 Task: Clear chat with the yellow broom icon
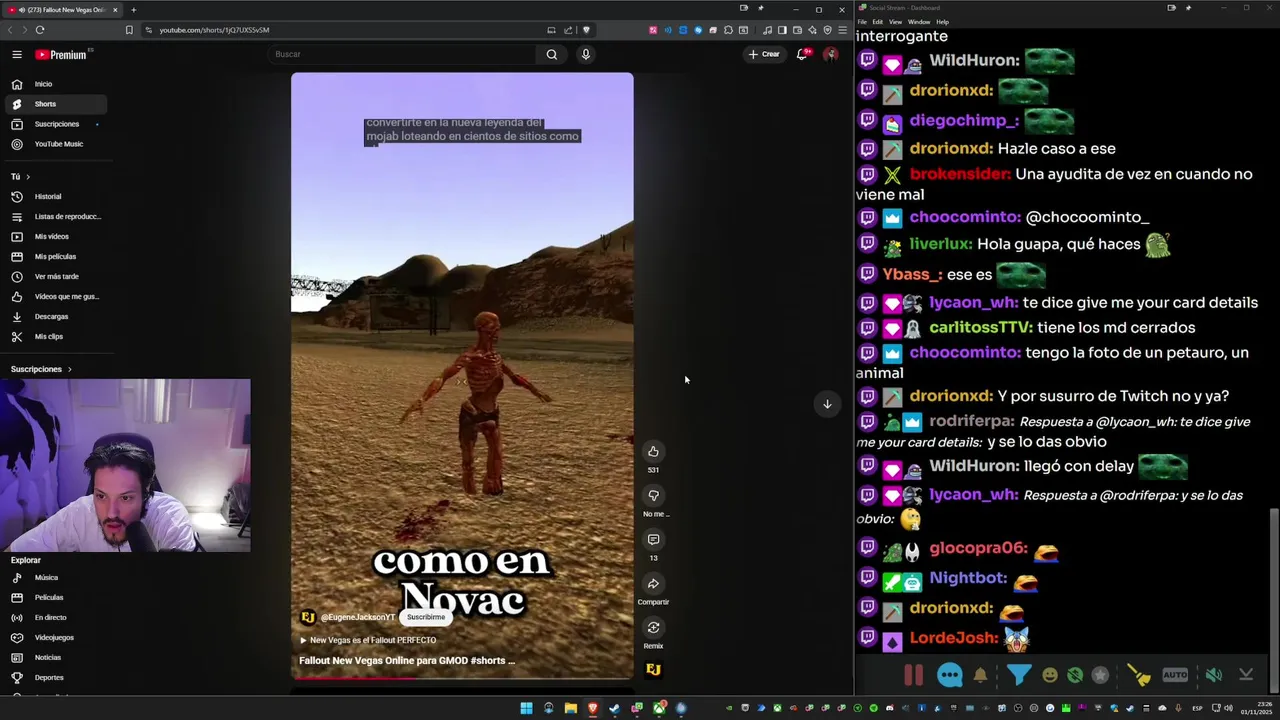click(1139, 675)
